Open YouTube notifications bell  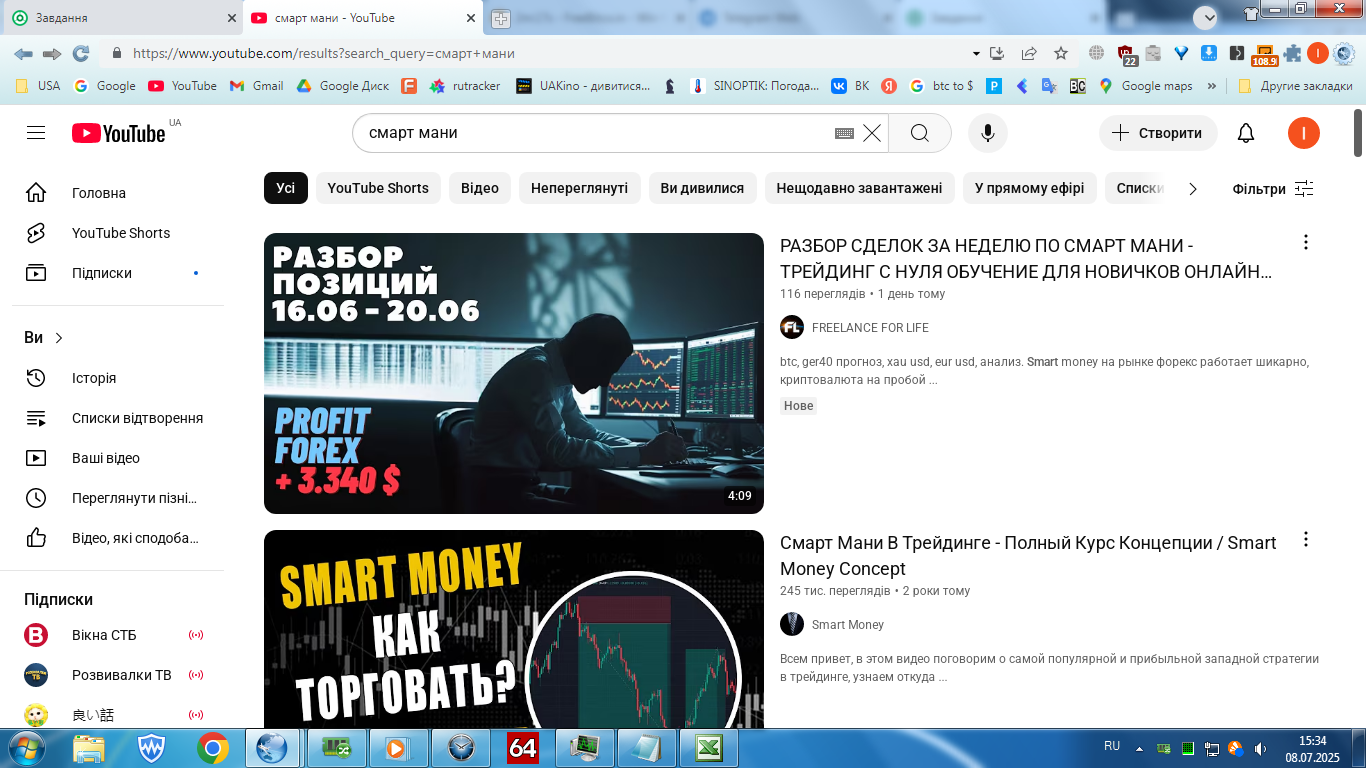click(x=1246, y=133)
